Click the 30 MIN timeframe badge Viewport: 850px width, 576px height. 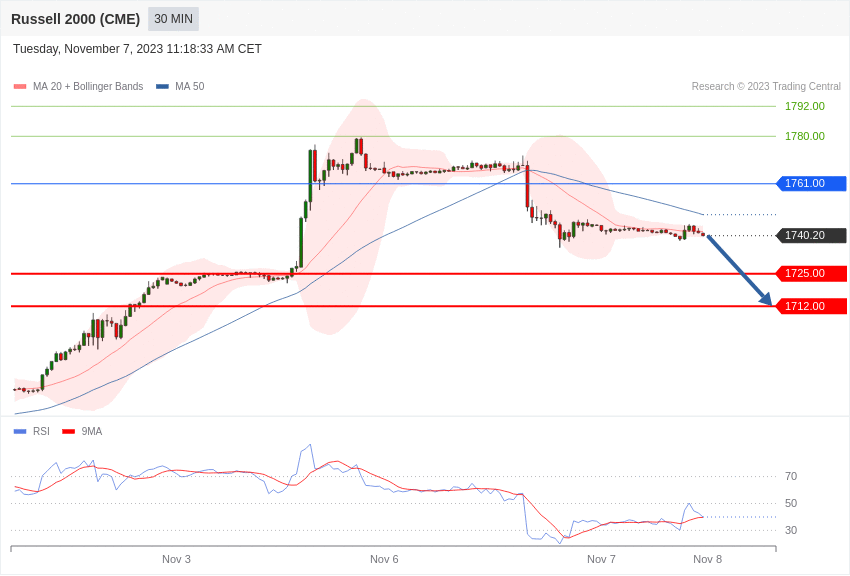click(x=173, y=19)
